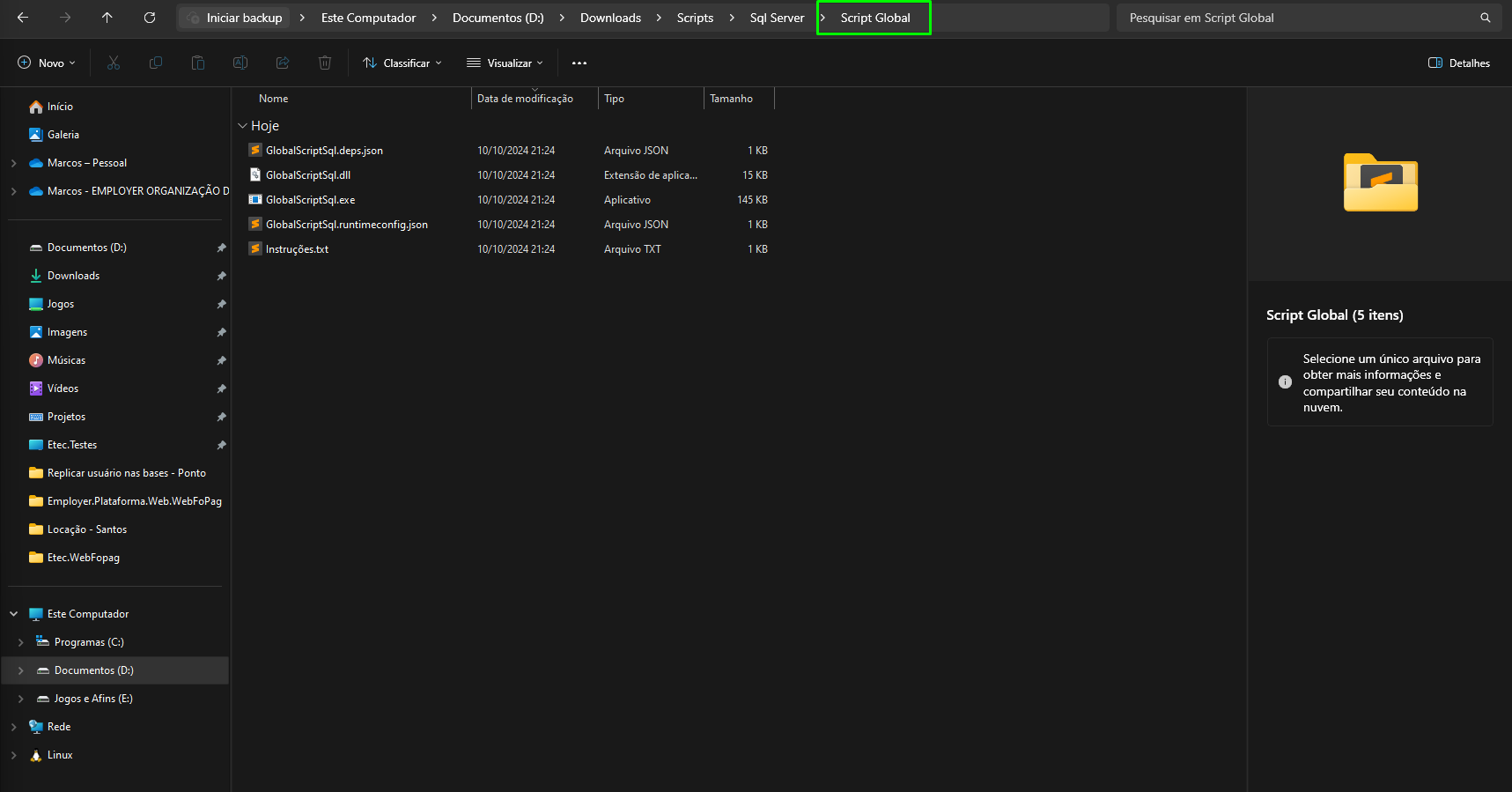Unpin Downloads using its pin icon

click(x=221, y=276)
